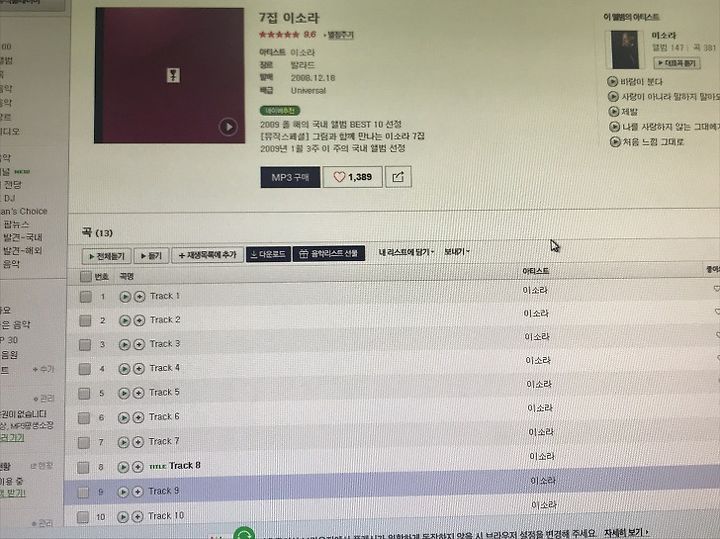720x539 pixels.
Task: Expand the 보내기 dropdown menu
Action: [457, 252]
